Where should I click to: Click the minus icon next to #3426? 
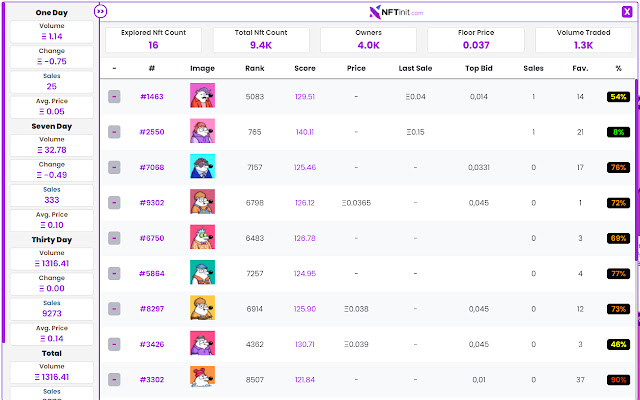tap(115, 344)
